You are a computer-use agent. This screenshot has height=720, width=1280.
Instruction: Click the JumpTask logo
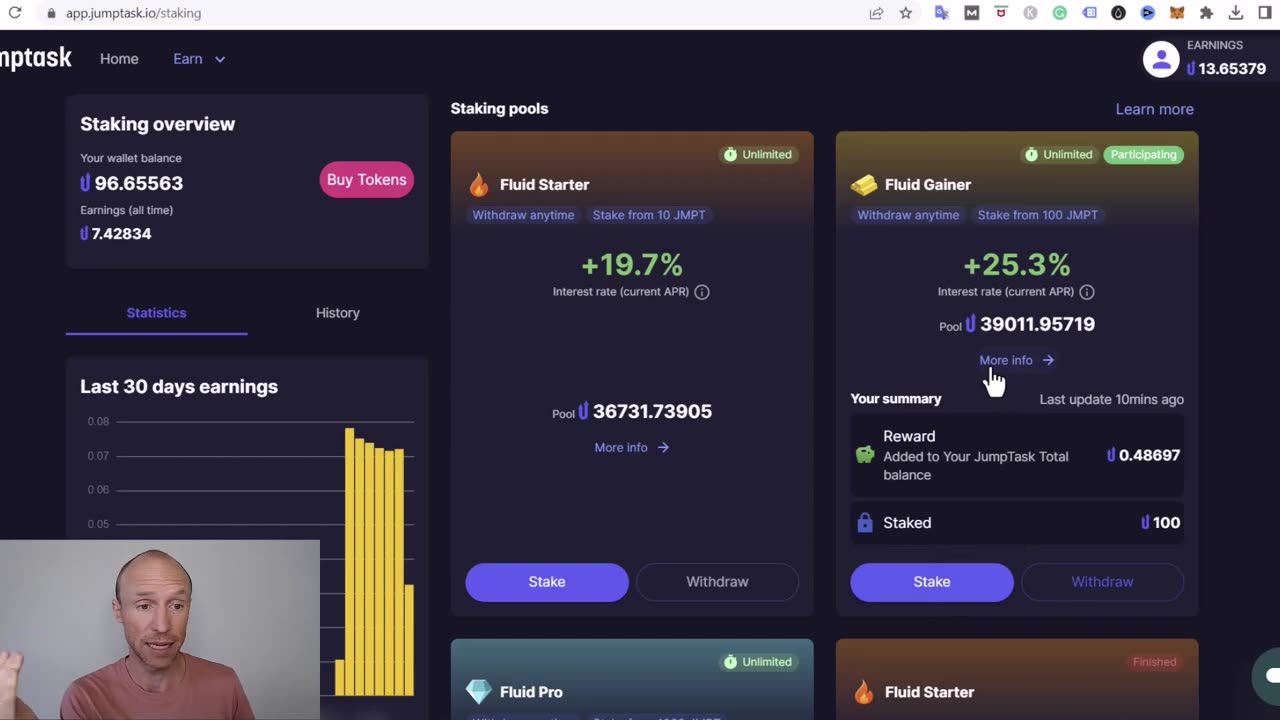click(x=36, y=59)
